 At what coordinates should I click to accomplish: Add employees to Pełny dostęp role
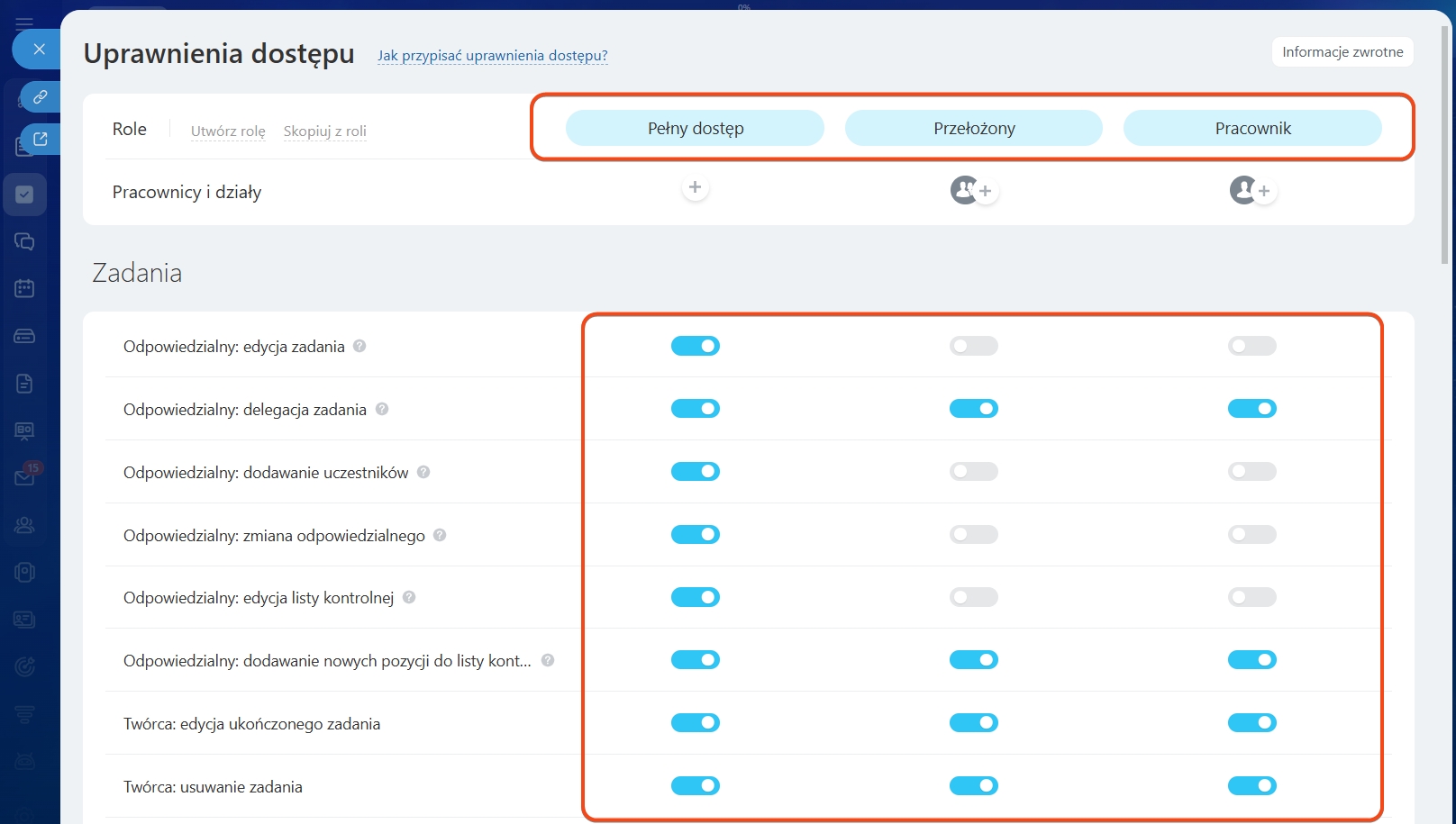pos(695,187)
